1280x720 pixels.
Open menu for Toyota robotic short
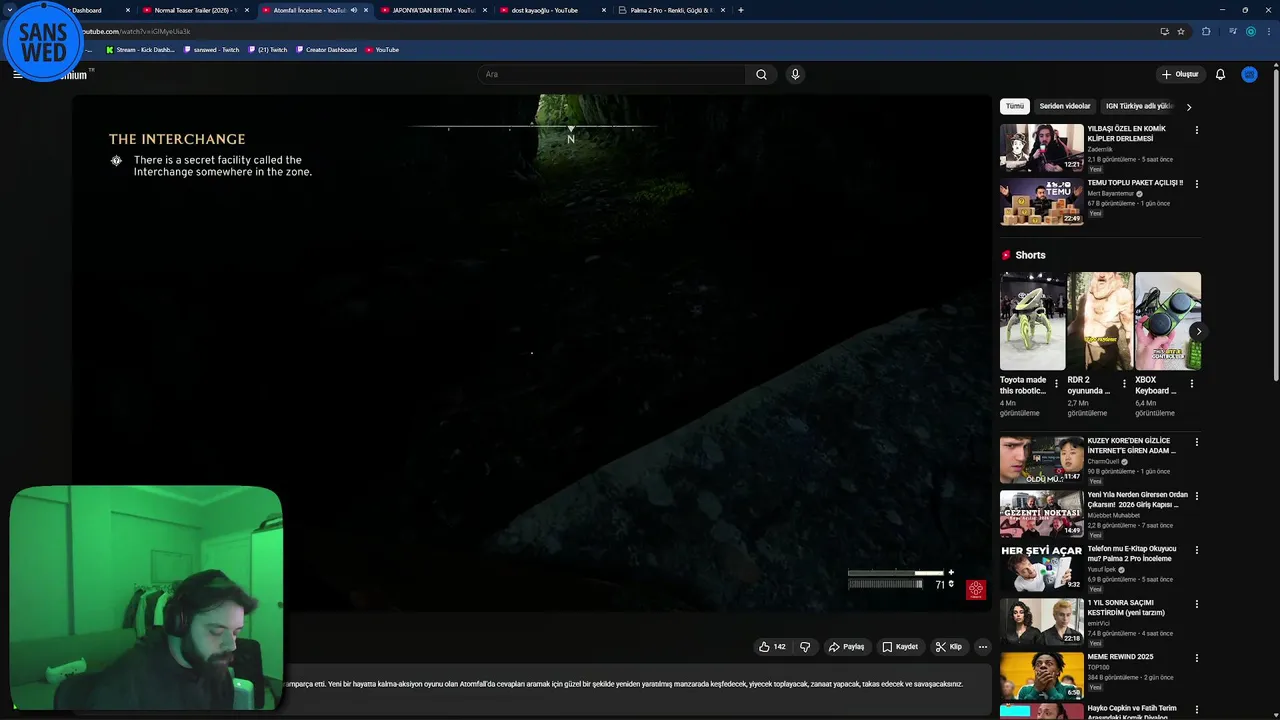(1056, 384)
